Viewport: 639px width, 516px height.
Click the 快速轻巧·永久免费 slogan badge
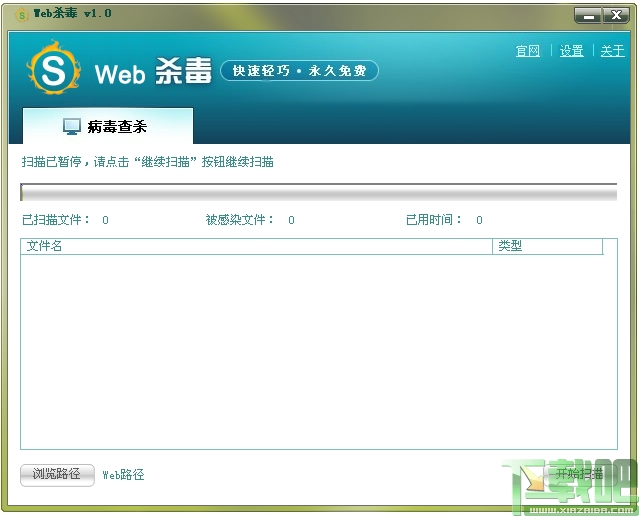point(300,71)
